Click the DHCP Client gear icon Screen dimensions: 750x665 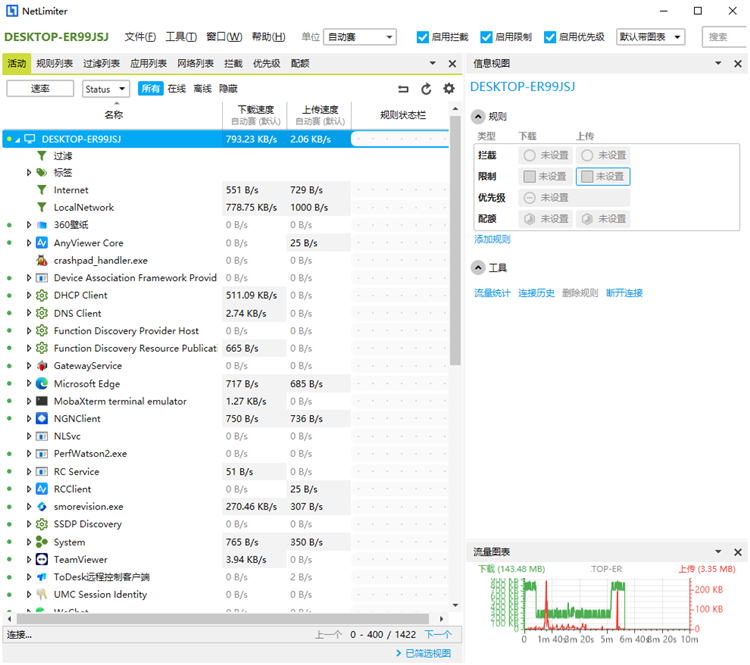point(42,296)
